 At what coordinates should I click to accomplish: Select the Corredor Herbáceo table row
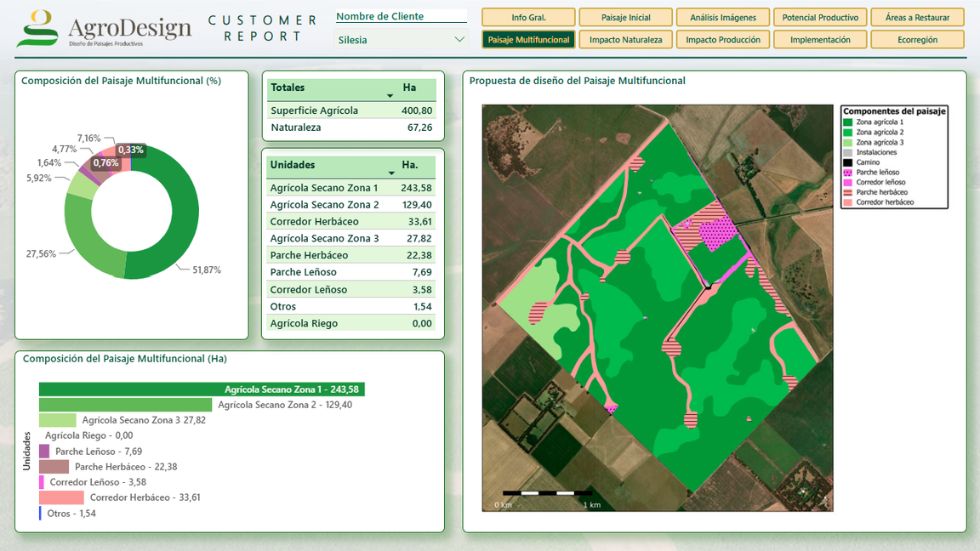(x=351, y=221)
